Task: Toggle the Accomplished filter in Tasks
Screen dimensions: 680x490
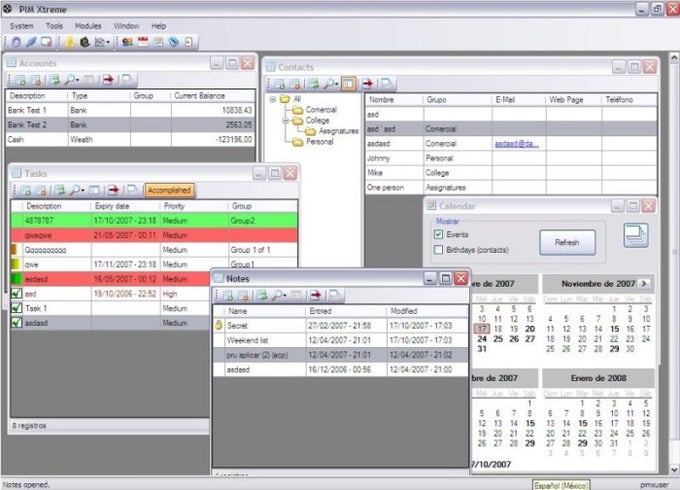Action: click(x=169, y=190)
